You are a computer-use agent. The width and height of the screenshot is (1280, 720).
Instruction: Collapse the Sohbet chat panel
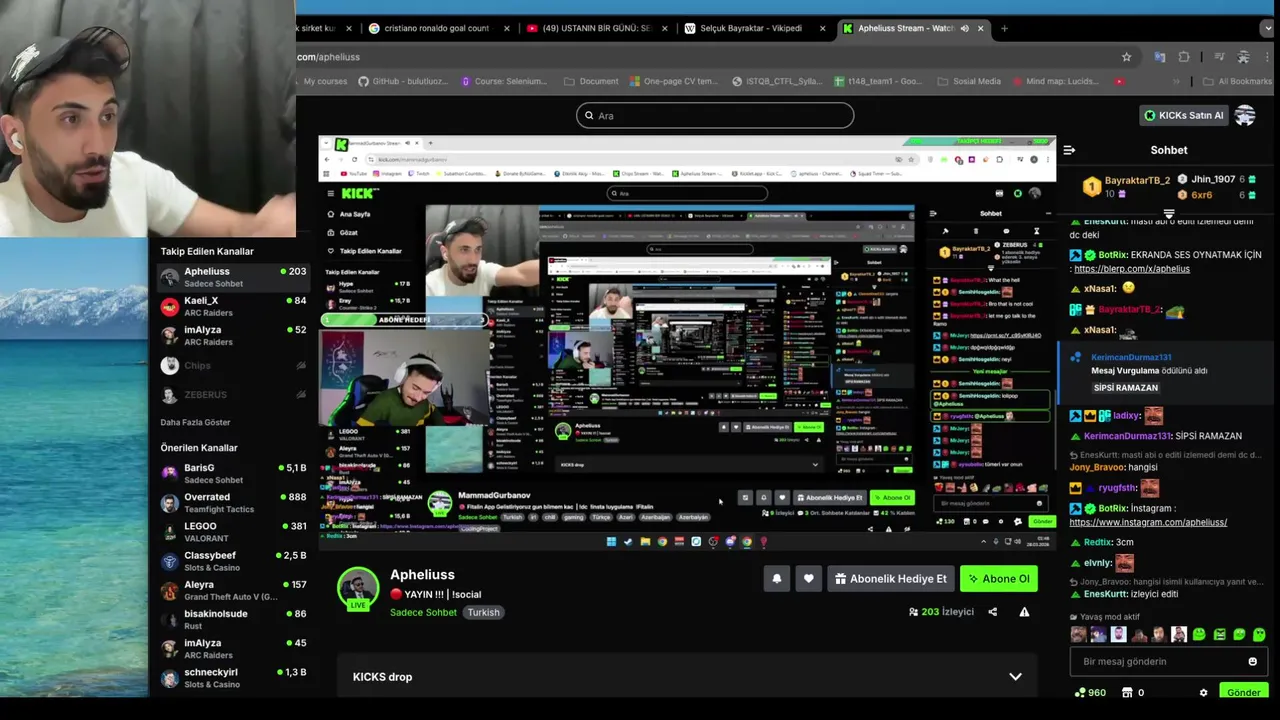point(1069,150)
